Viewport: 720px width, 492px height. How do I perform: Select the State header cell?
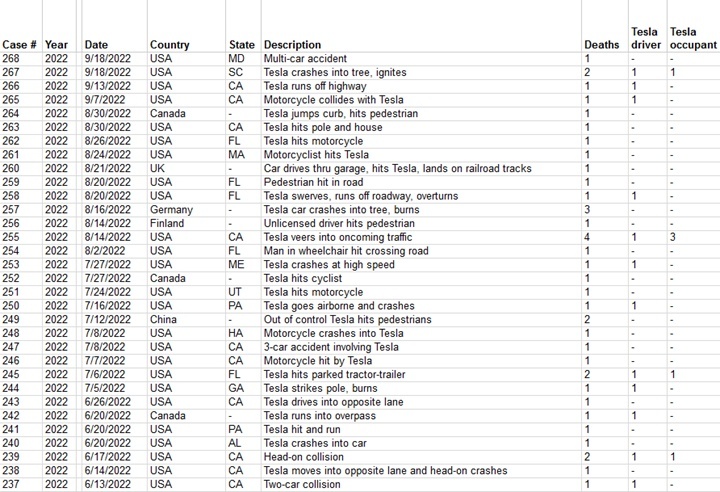pos(242,45)
